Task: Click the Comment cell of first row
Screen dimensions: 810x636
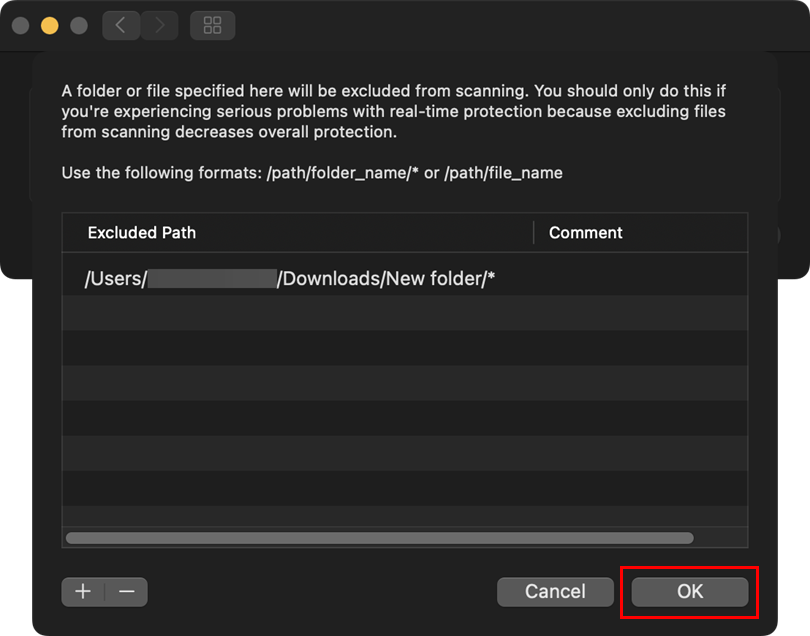Action: 640,279
